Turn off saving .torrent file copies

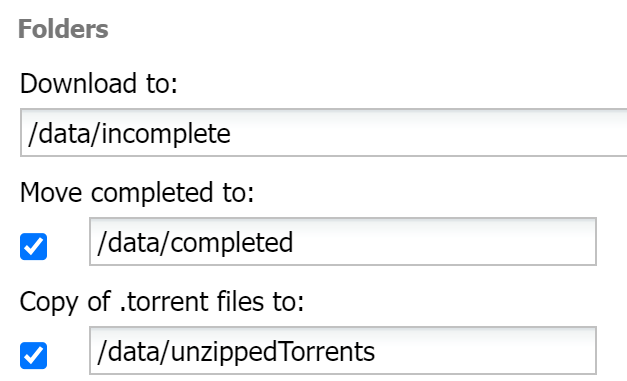tap(34, 355)
